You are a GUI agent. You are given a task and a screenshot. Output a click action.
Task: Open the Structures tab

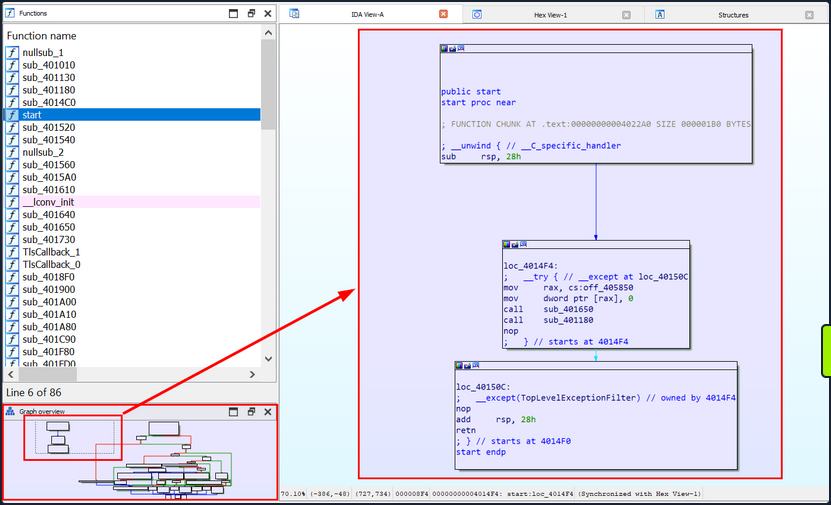[x=733, y=15]
